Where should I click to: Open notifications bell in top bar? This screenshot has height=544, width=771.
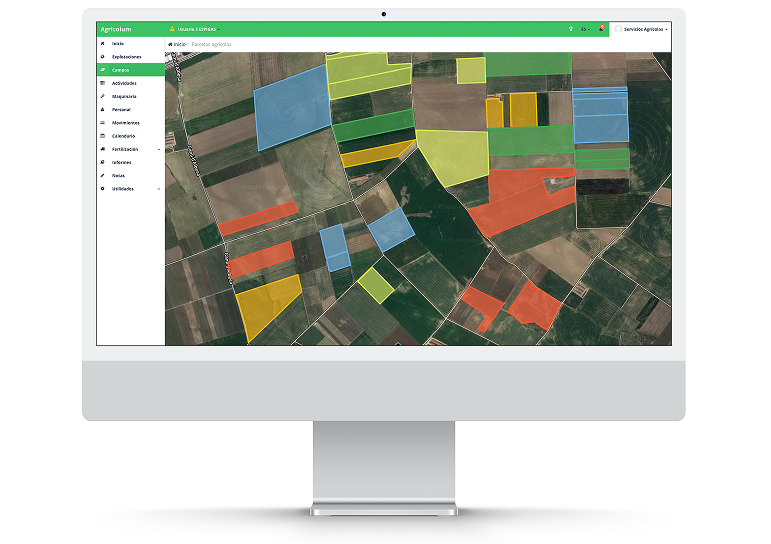601,29
